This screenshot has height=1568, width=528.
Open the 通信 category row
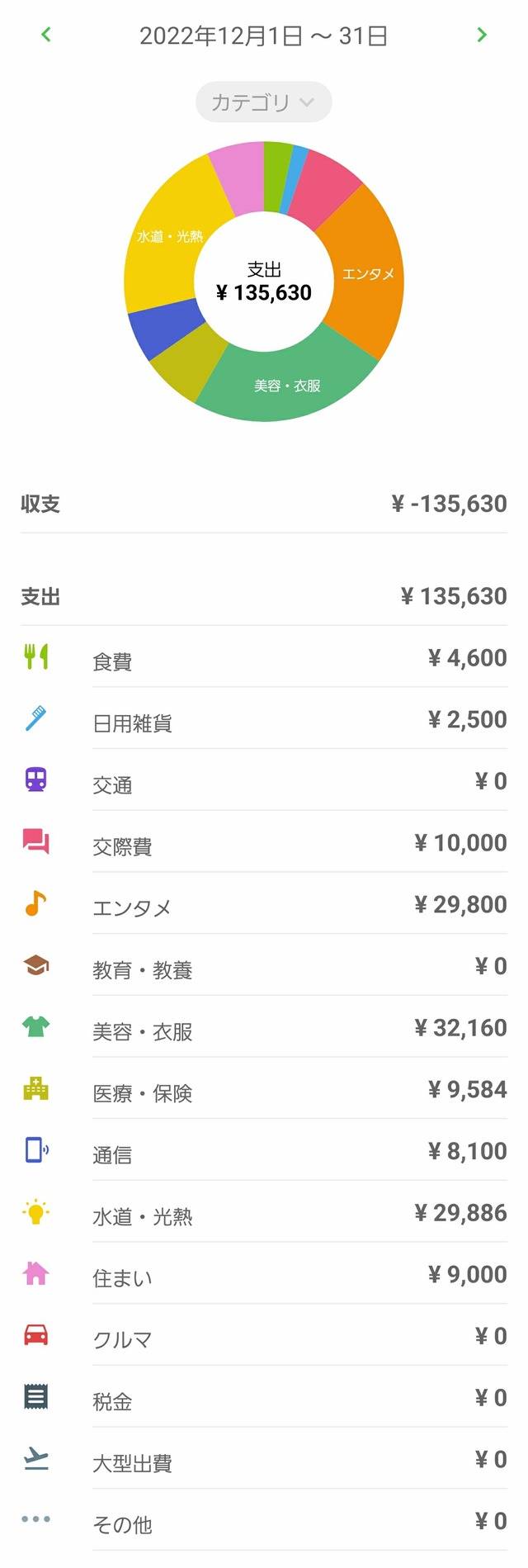[x=264, y=1150]
